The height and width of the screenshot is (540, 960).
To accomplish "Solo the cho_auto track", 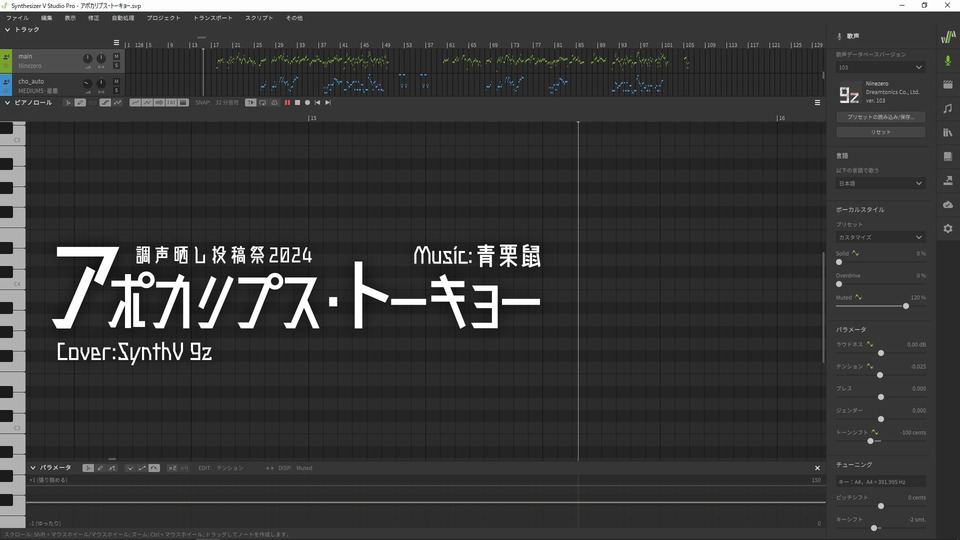I will [x=116, y=91].
